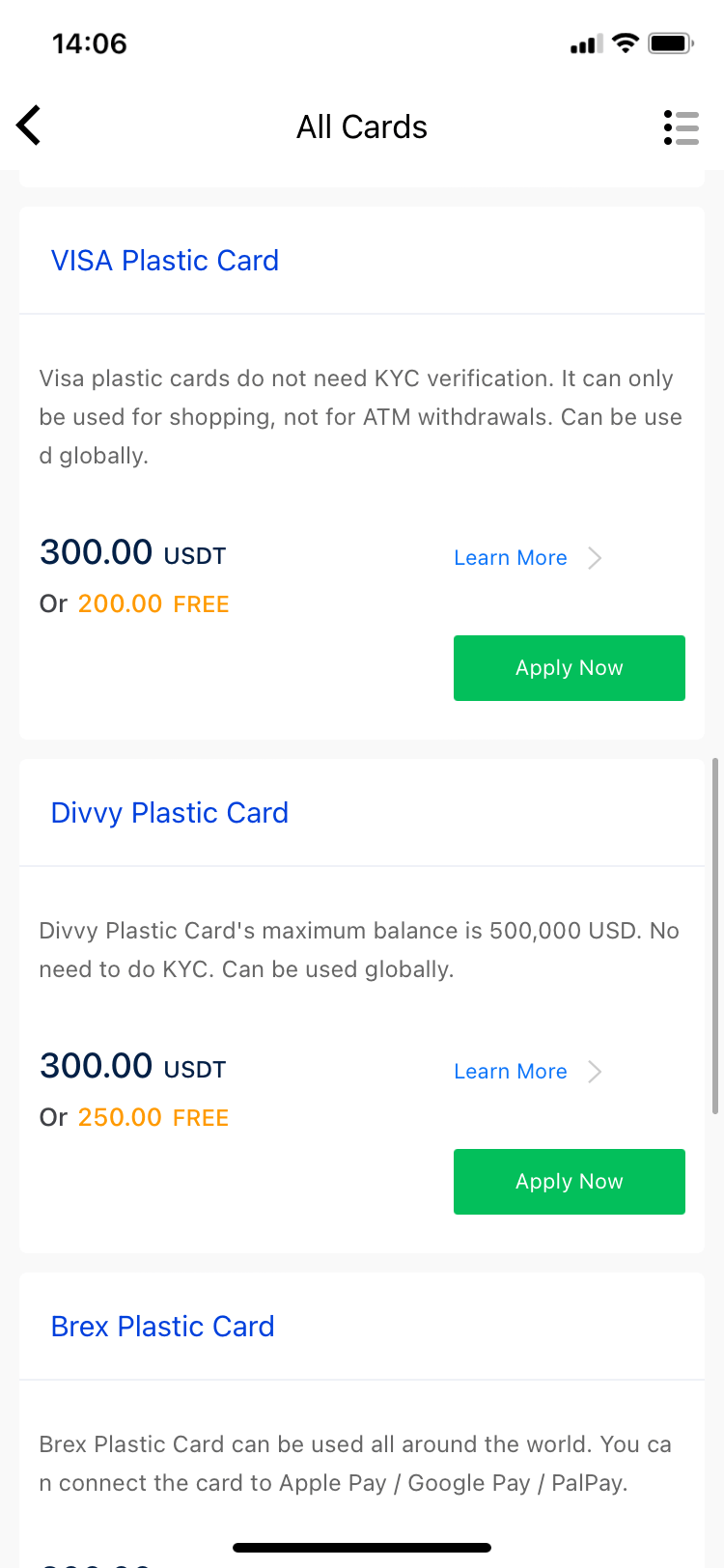Open the list menu icon

pyautogui.click(x=682, y=127)
